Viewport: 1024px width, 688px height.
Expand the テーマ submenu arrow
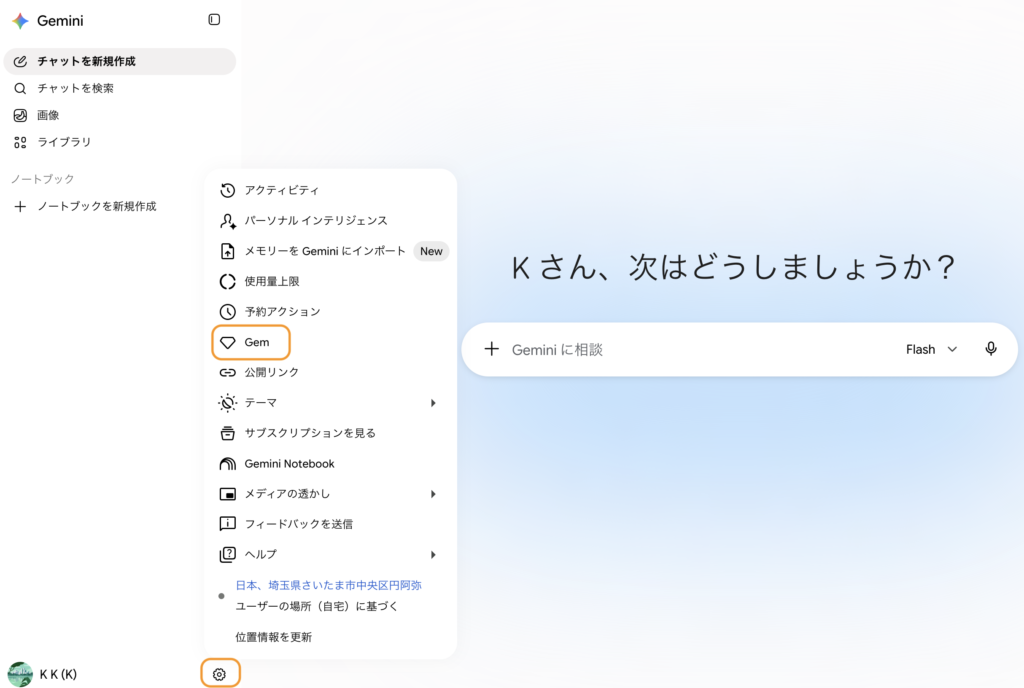pos(433,403)
